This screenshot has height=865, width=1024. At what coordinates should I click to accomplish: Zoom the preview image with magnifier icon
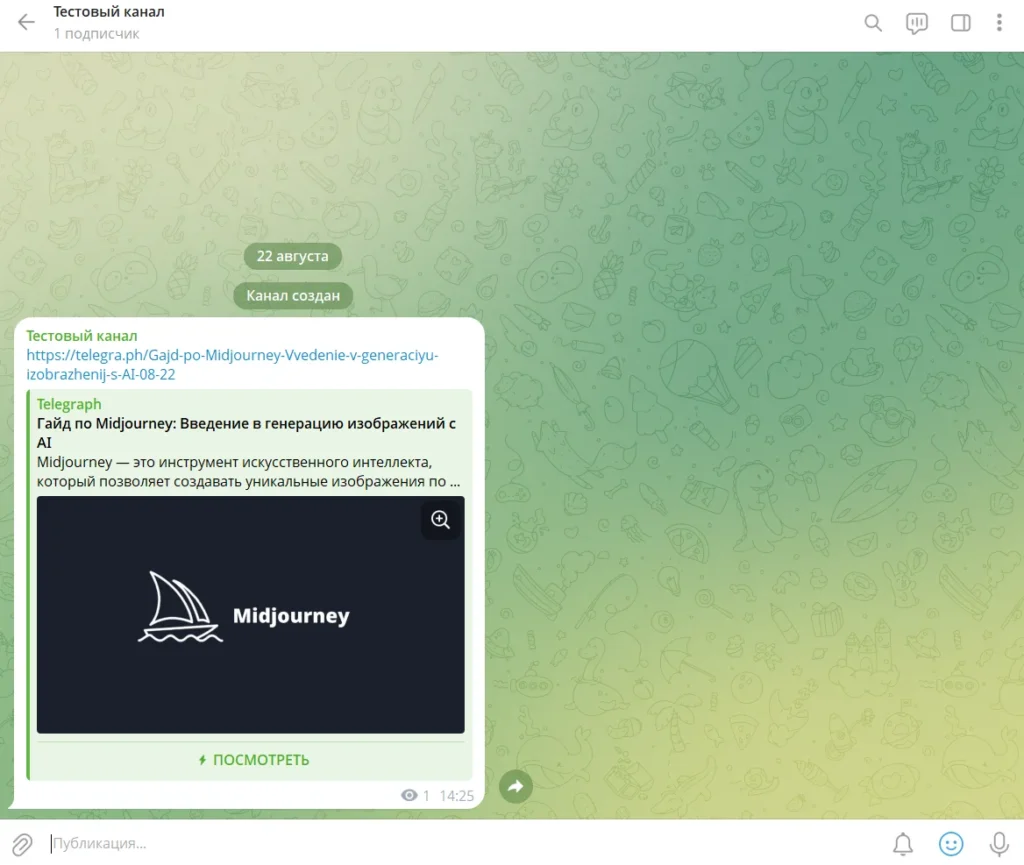(x=441, y=520)
